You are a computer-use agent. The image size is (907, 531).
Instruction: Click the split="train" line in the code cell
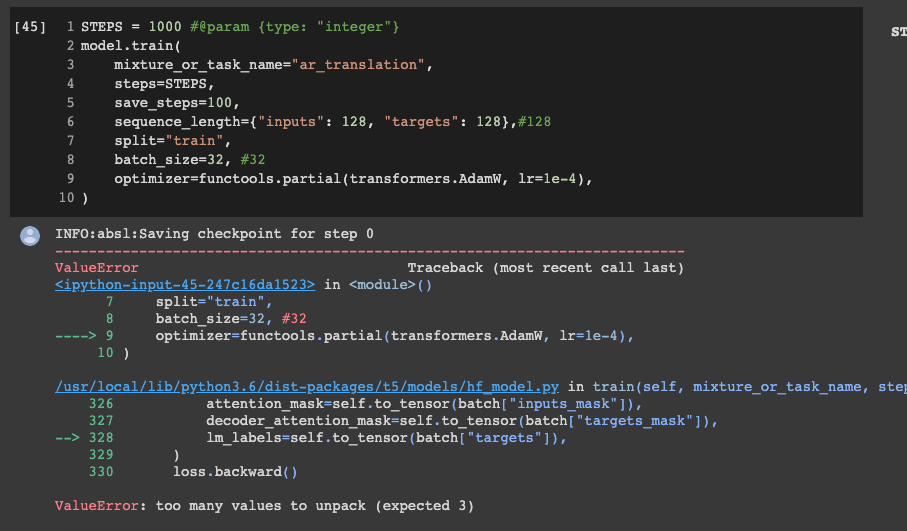(172, 141)
